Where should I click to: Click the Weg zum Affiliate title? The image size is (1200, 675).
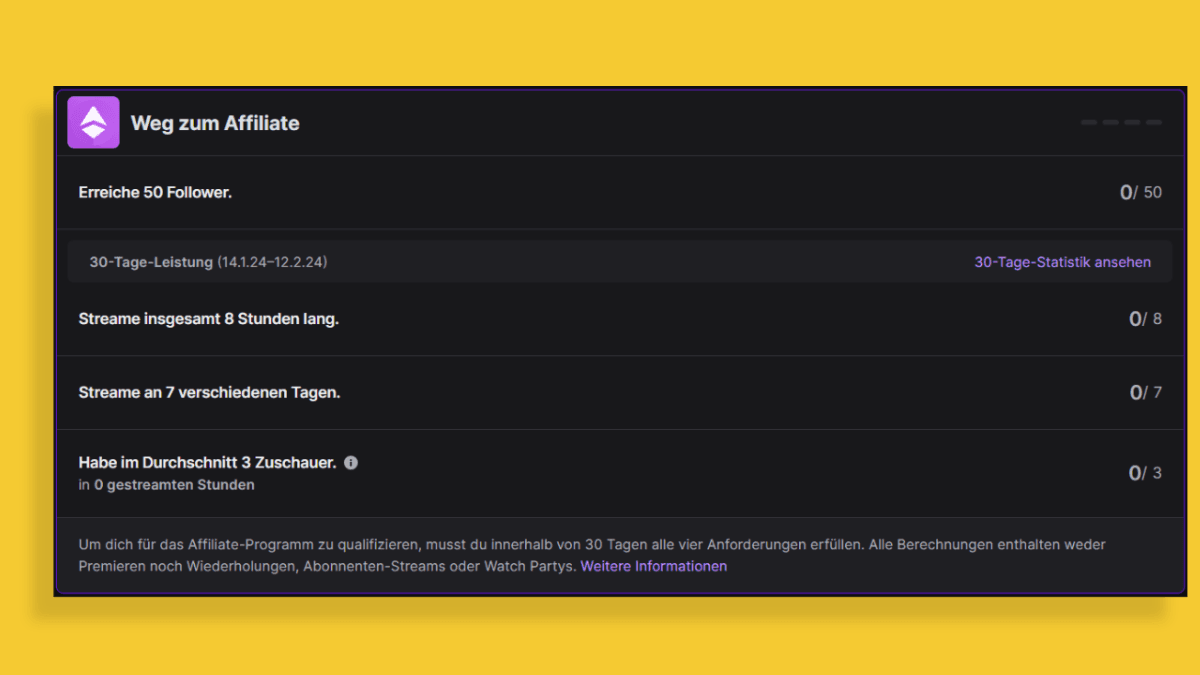[x=215, y=123]
